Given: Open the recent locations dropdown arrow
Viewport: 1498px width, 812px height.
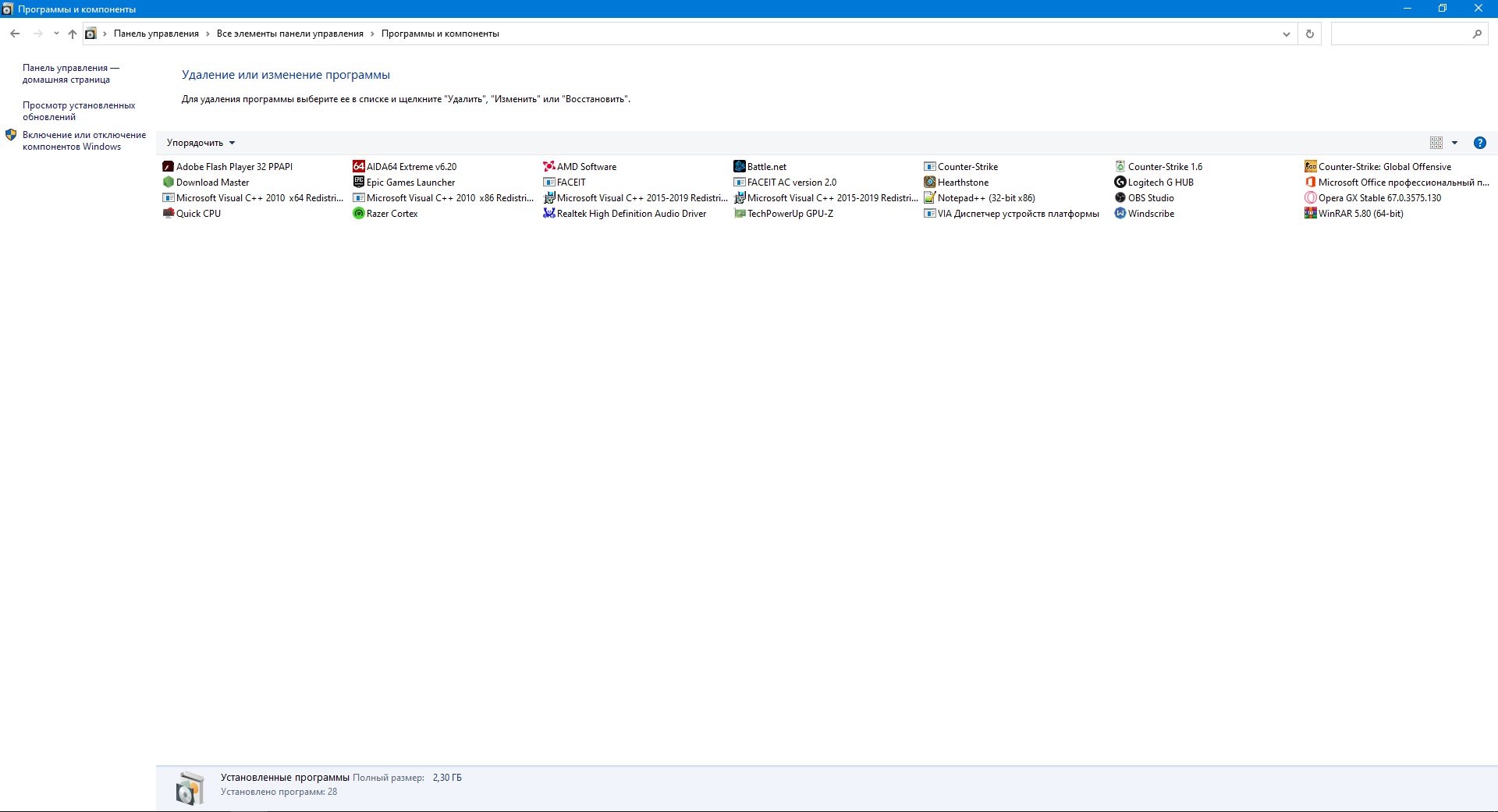Looking at the screenshot, I should click(56, 34).
